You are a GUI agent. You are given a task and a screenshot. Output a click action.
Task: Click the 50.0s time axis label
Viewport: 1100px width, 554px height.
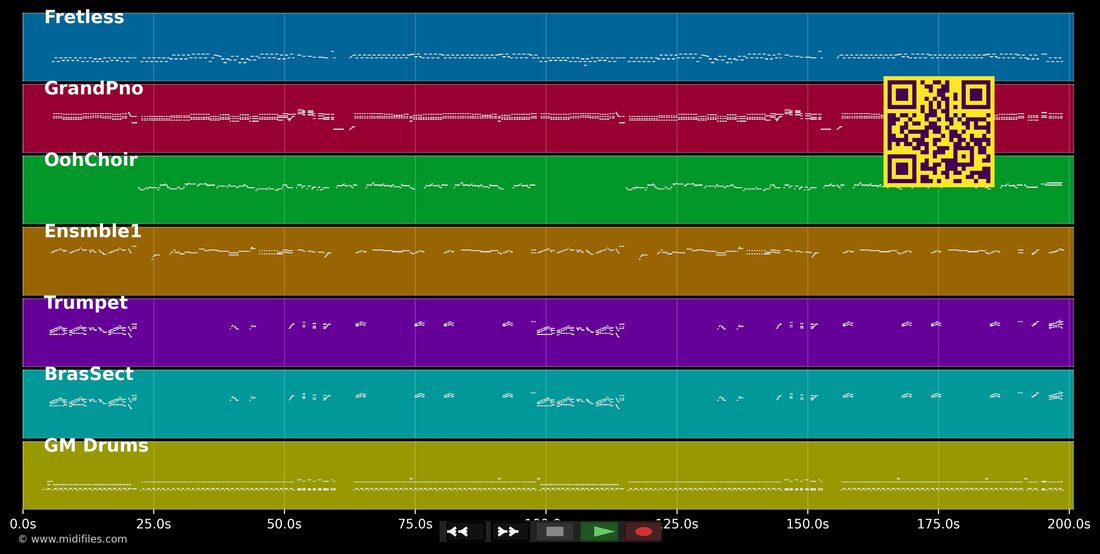coord(285,524)
